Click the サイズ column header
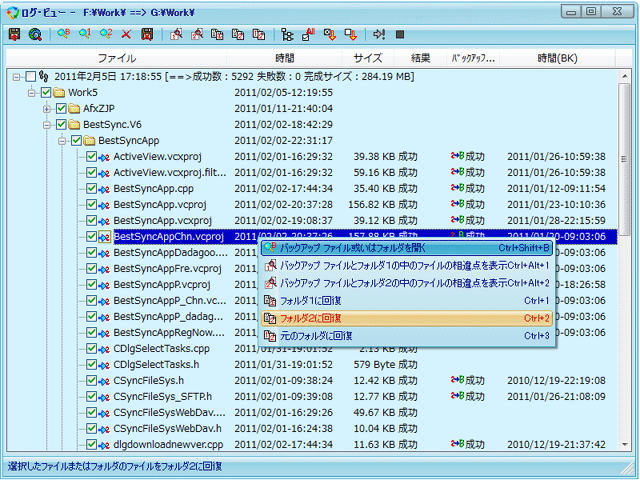The width and height of the screenshot is (640, 480). click(x=368, y=58)
